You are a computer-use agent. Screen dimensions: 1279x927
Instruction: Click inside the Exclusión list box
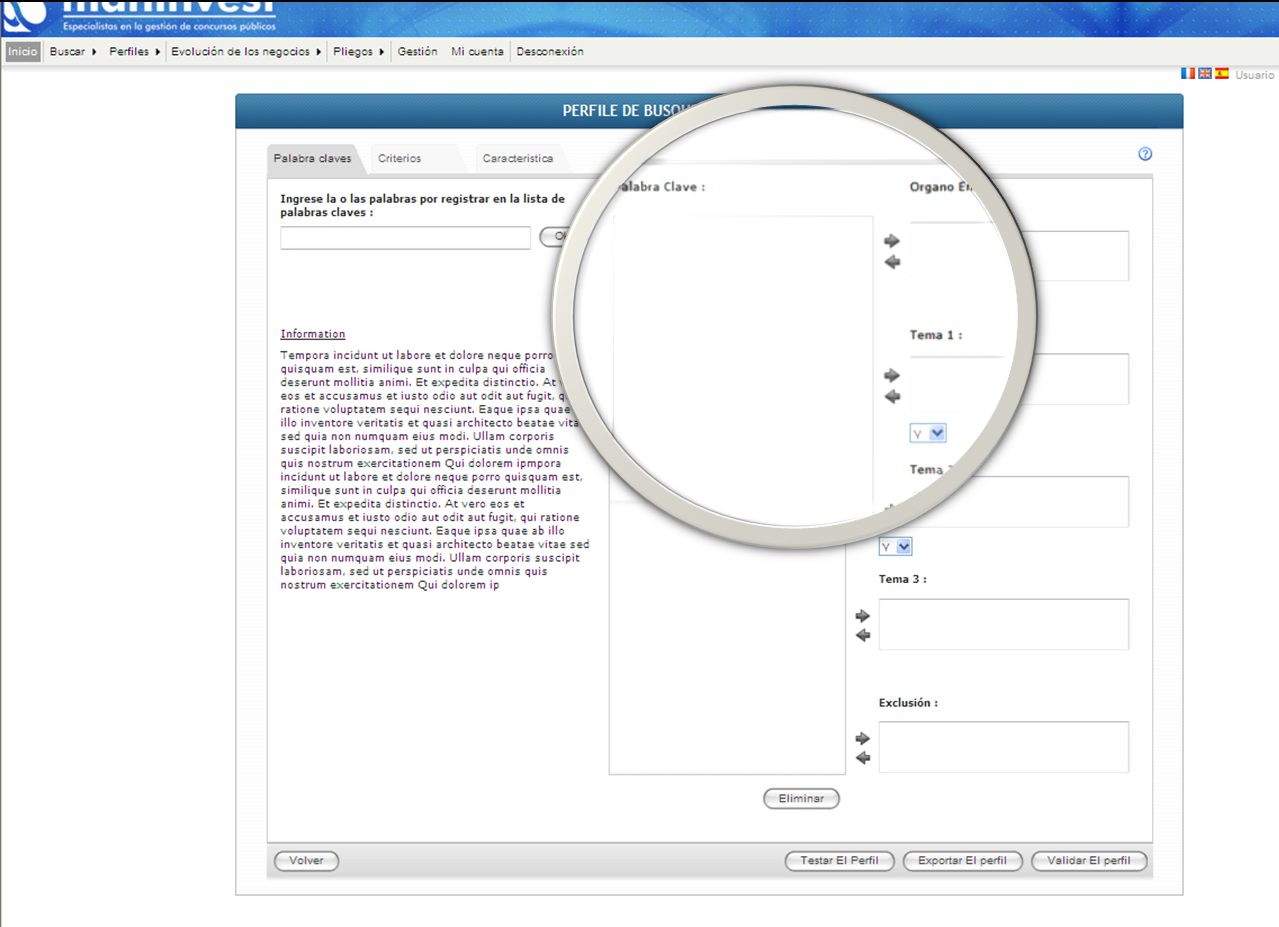[x=1004, y=747]
